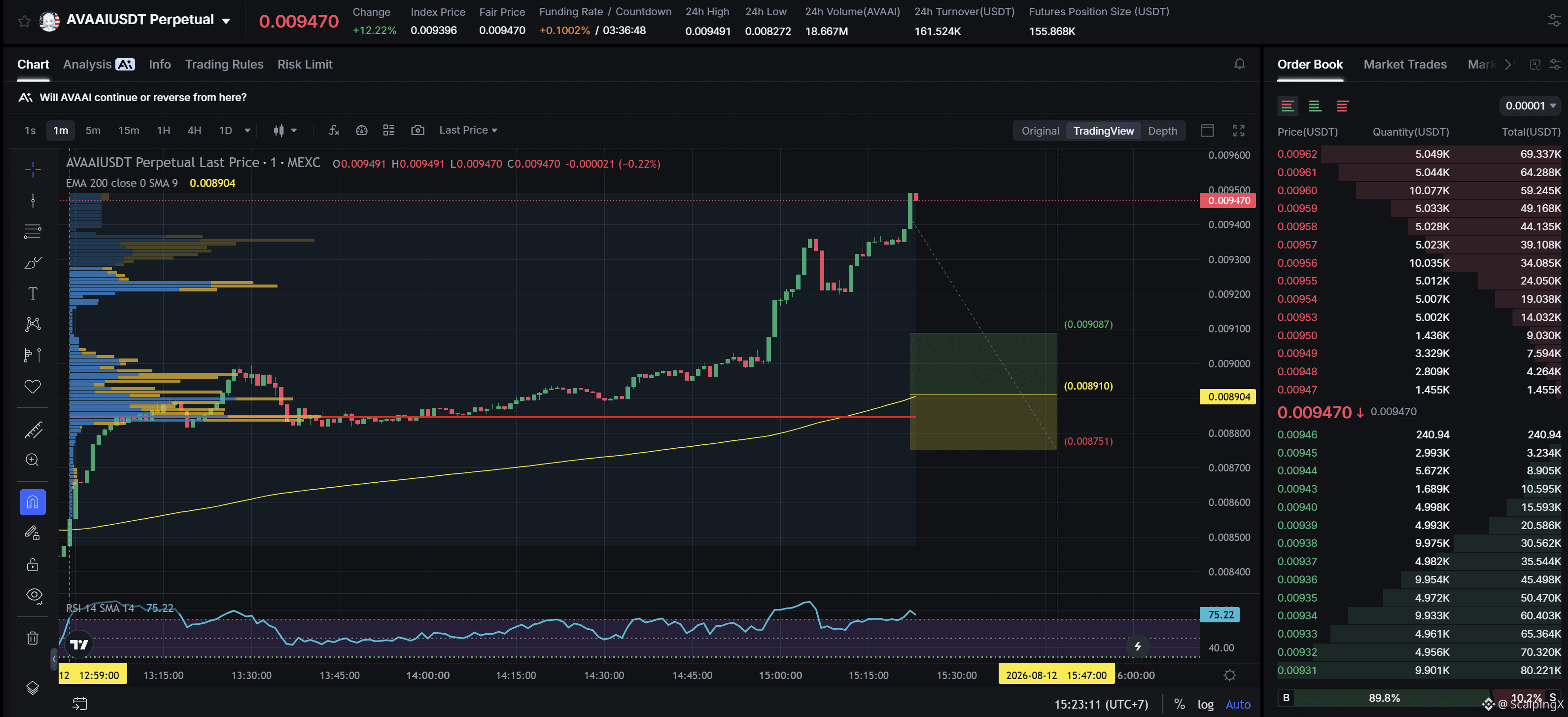
Task: Toggle lock all drawings
Action: [x=33, y=565]
